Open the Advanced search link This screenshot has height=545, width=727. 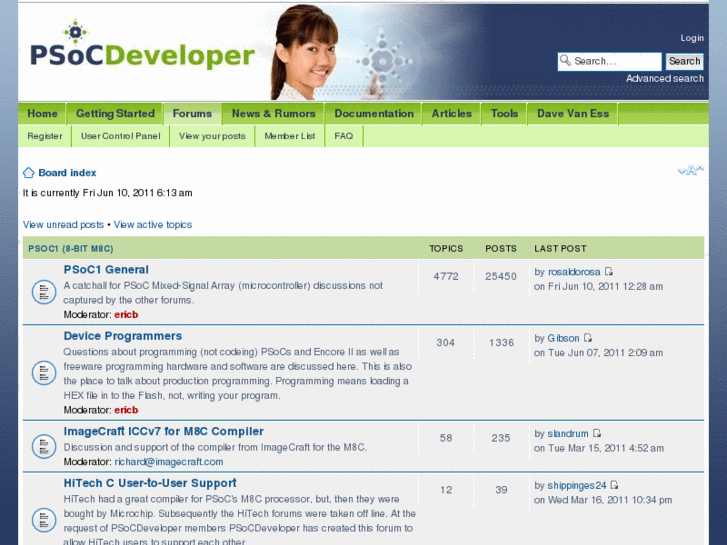click(x=664, y=79)
